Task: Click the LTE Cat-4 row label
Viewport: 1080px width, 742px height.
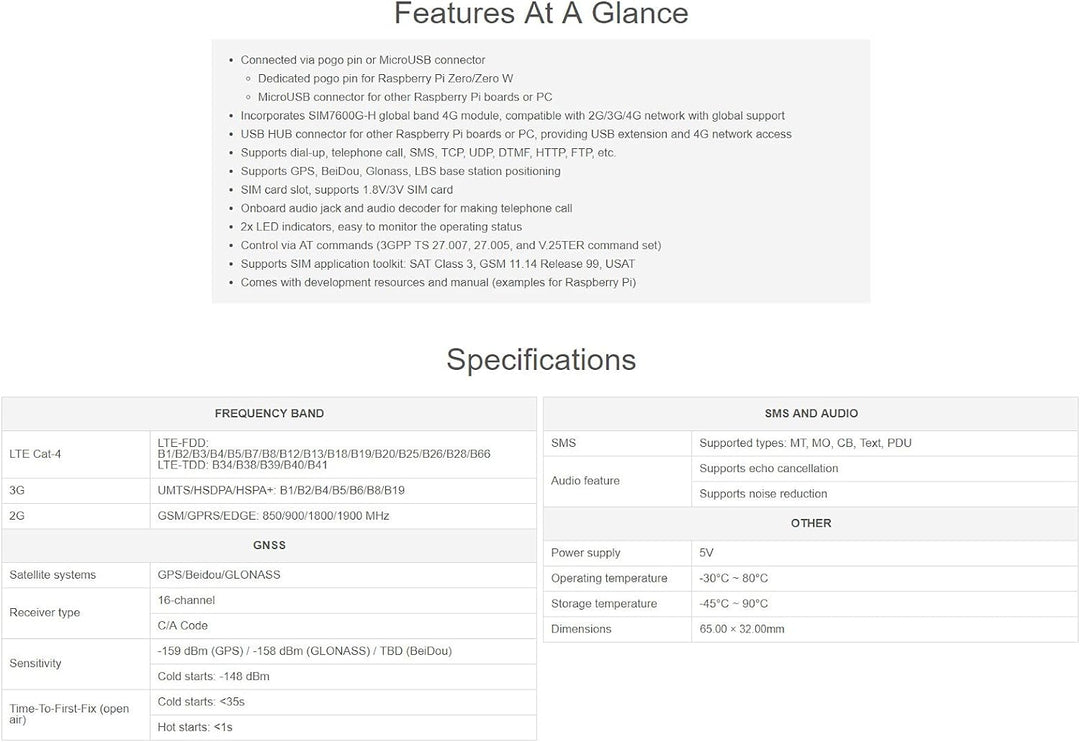Action: pyautogui.click(x=35, y=453)
